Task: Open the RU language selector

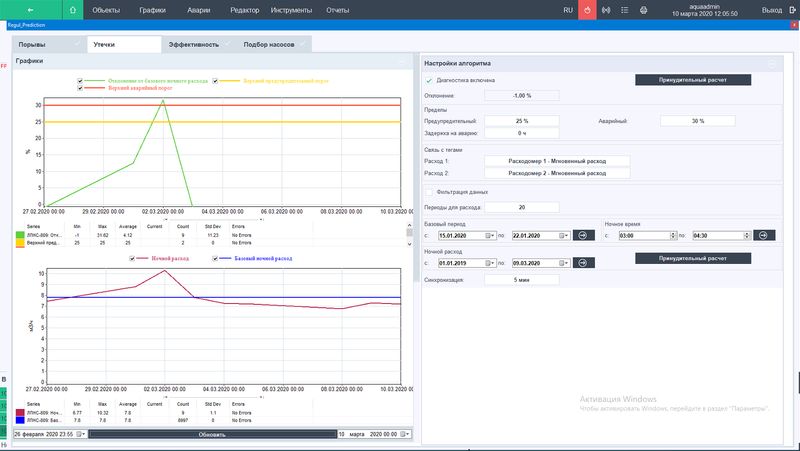Action: (568, 10)
